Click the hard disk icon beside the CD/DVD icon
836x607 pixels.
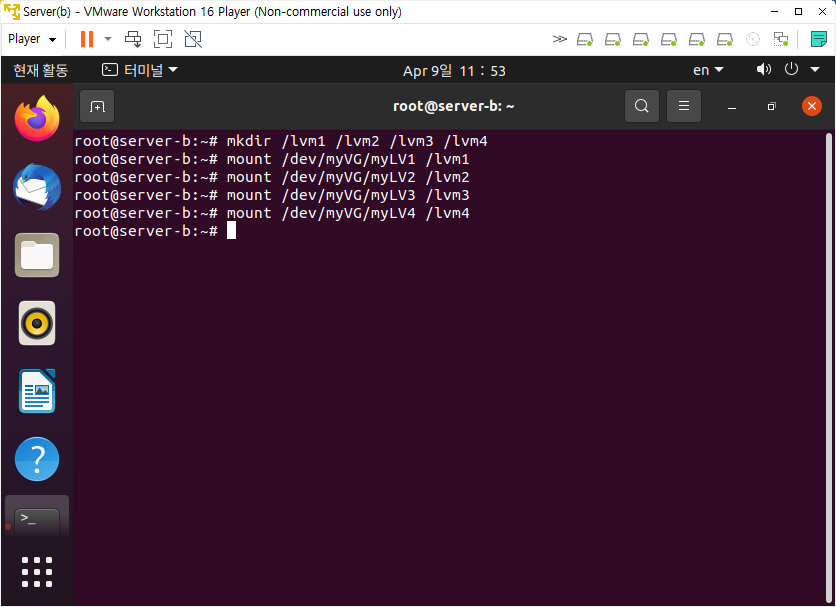tap(725, 39)
